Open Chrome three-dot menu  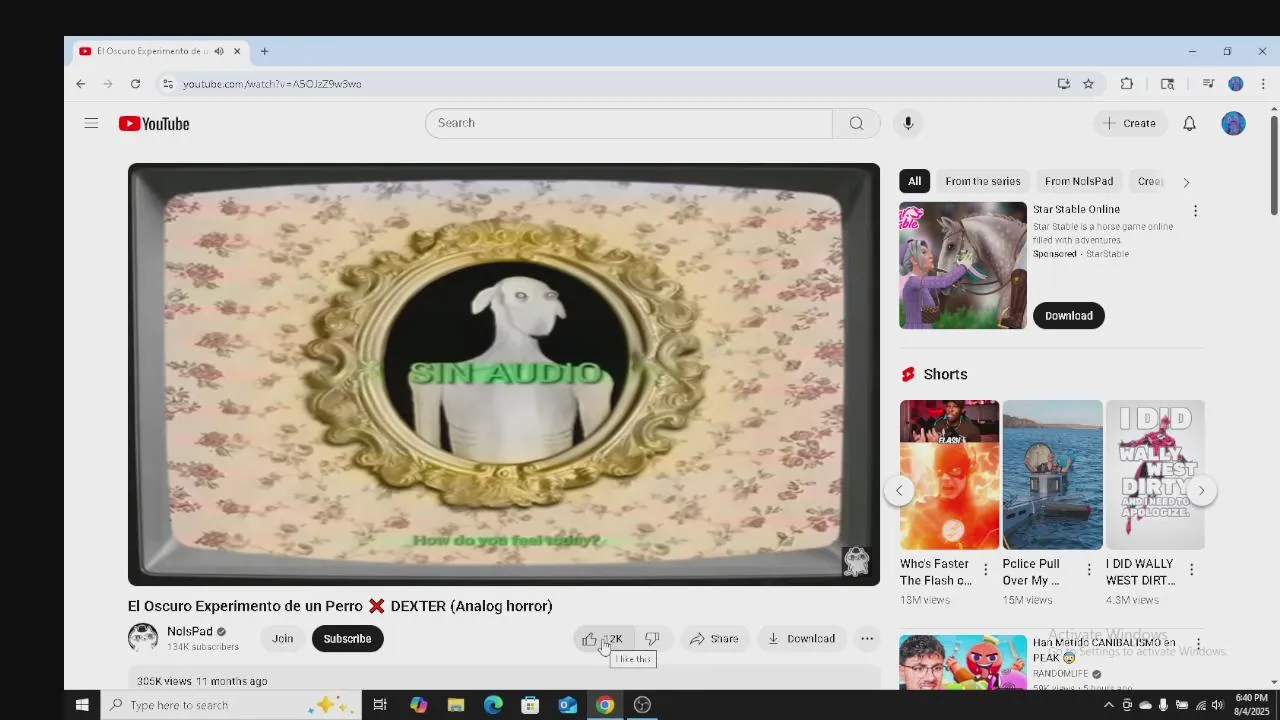(x=1263, y=84)
